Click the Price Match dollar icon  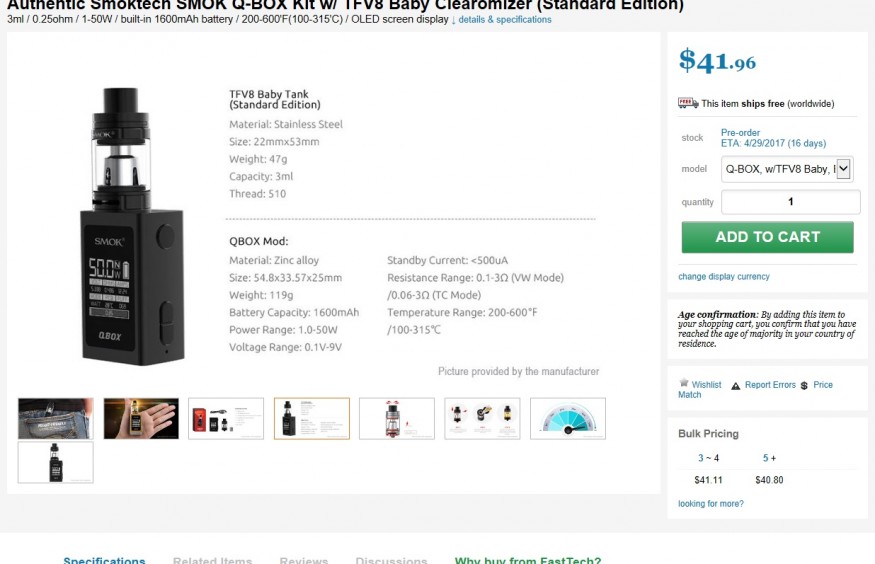(x=804, y=385)
